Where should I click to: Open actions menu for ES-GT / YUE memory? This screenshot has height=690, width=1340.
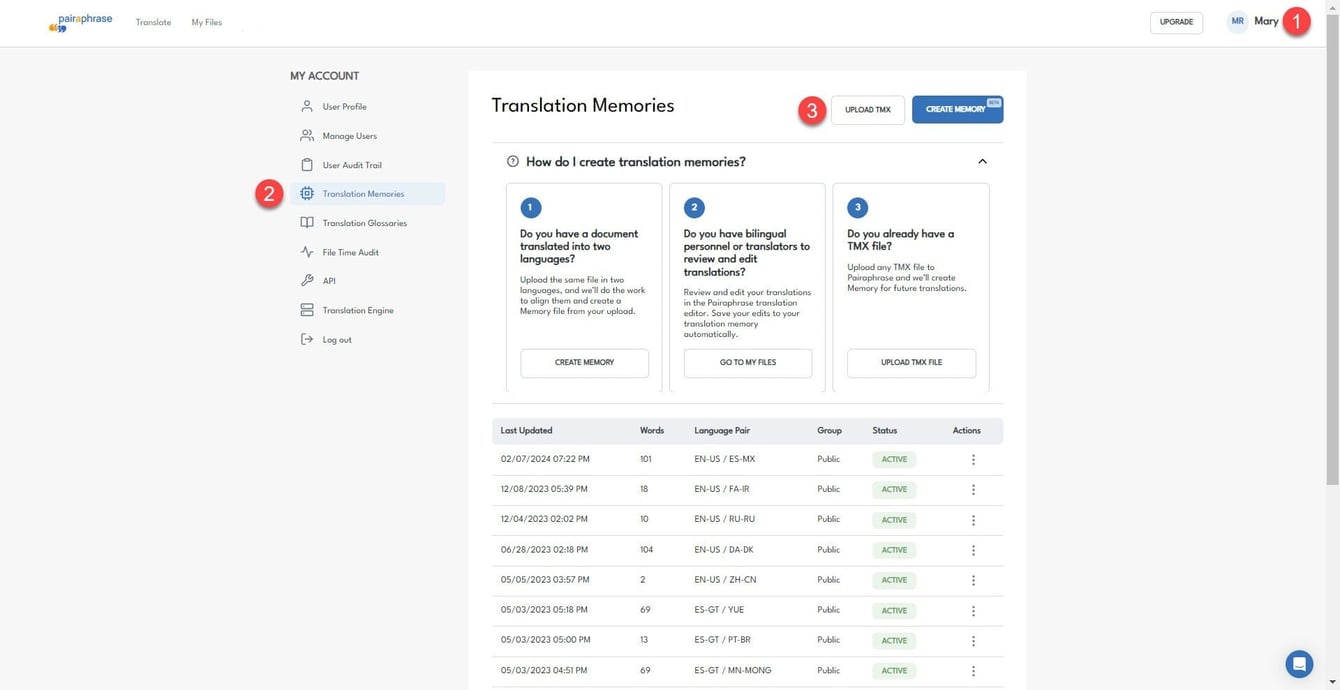click(x=973, y=610)
